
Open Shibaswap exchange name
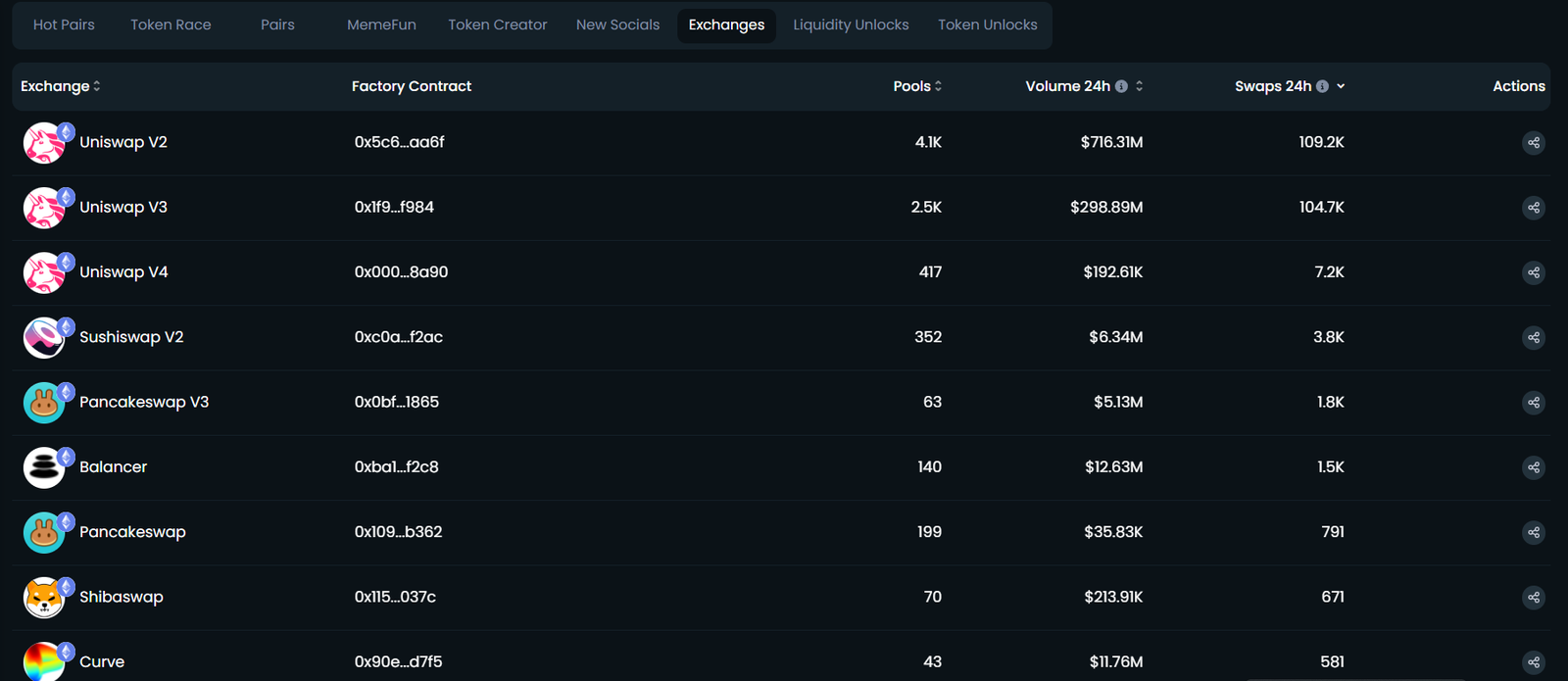[x=122, y=598]
